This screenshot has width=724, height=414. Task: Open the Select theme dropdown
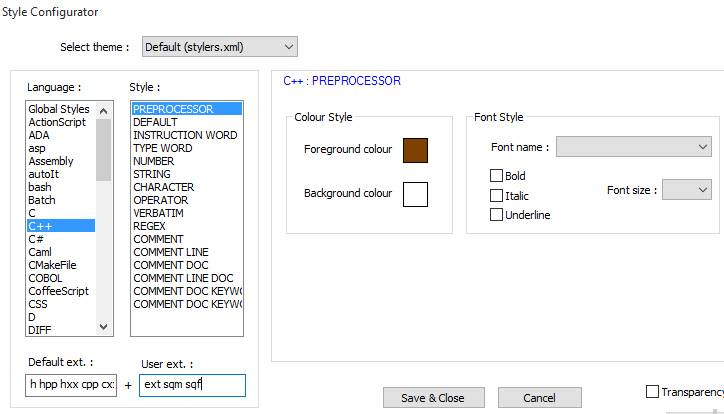[219, 47]
